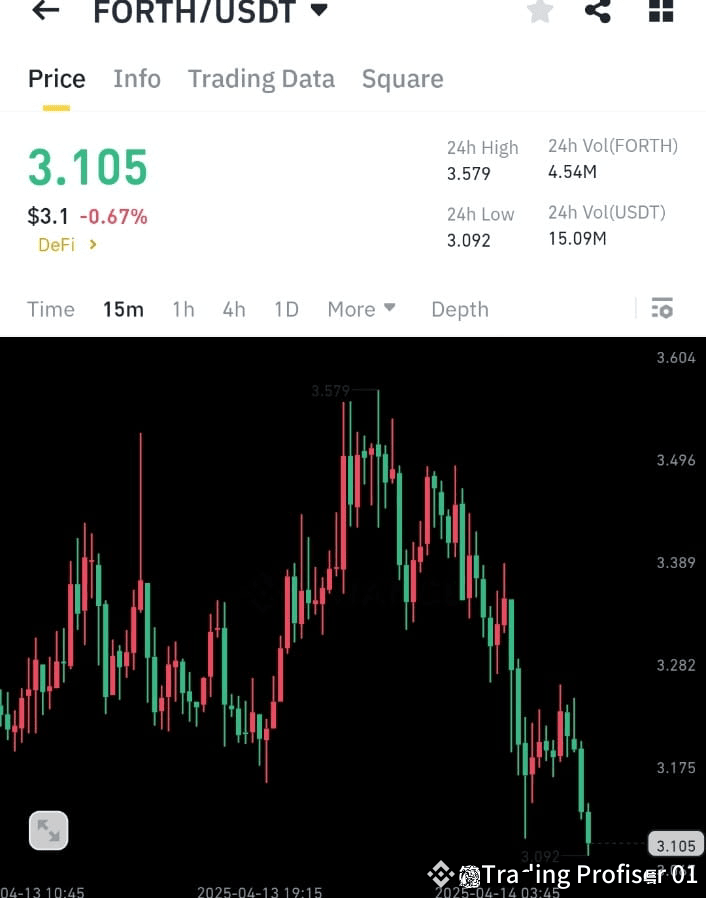Tap the 15m interval label
This screenshot has height=898, width=706.
pyautogui.click(x=123, y=309)
